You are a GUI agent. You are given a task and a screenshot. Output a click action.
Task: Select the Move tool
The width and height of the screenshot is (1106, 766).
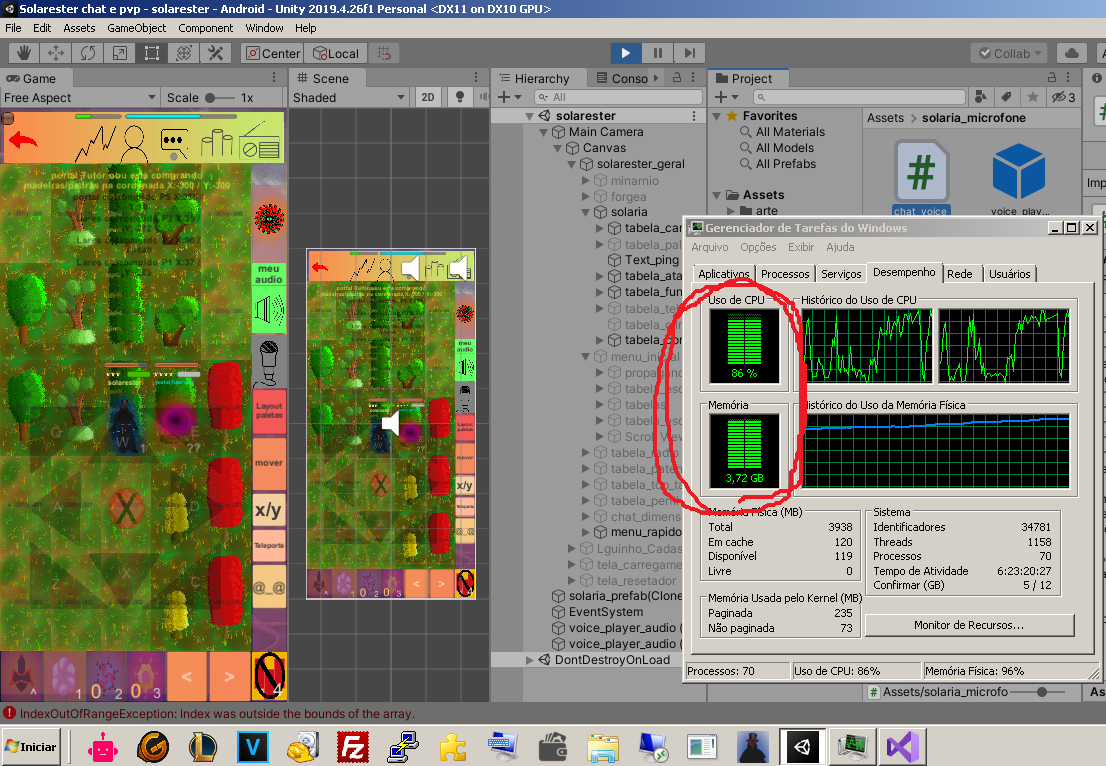coord(56,53)
